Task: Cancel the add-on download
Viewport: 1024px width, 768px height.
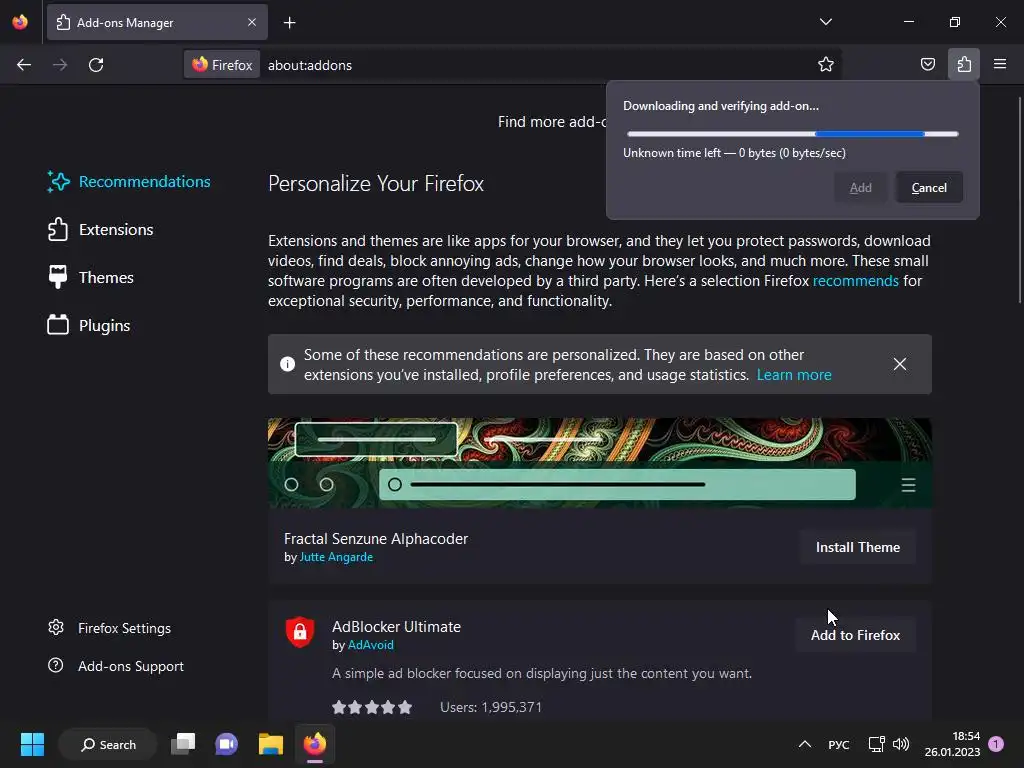Action: click(x=929, y=187)
